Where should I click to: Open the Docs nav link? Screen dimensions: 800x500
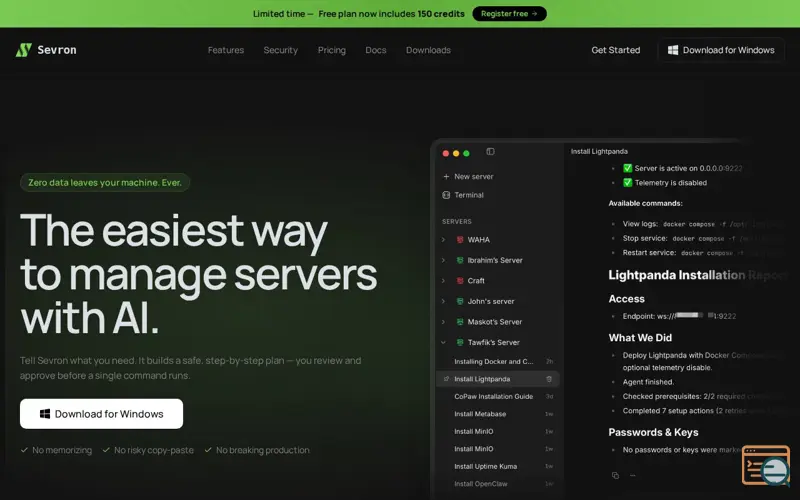click(x=376, y=50)
